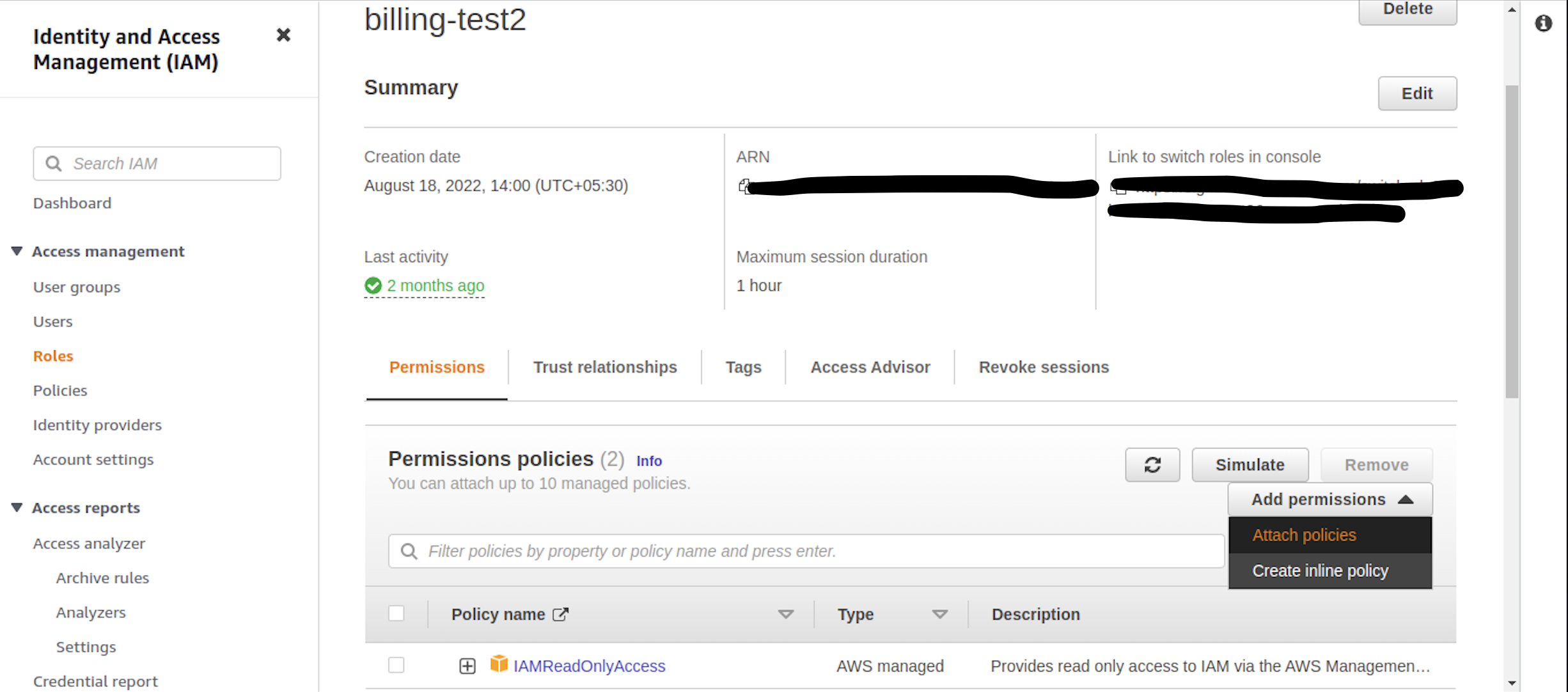Open the IAMReadOnlyAccess policy link
Image resolution: width=1568 pixels, height=692 pixels.
point(589,666)
